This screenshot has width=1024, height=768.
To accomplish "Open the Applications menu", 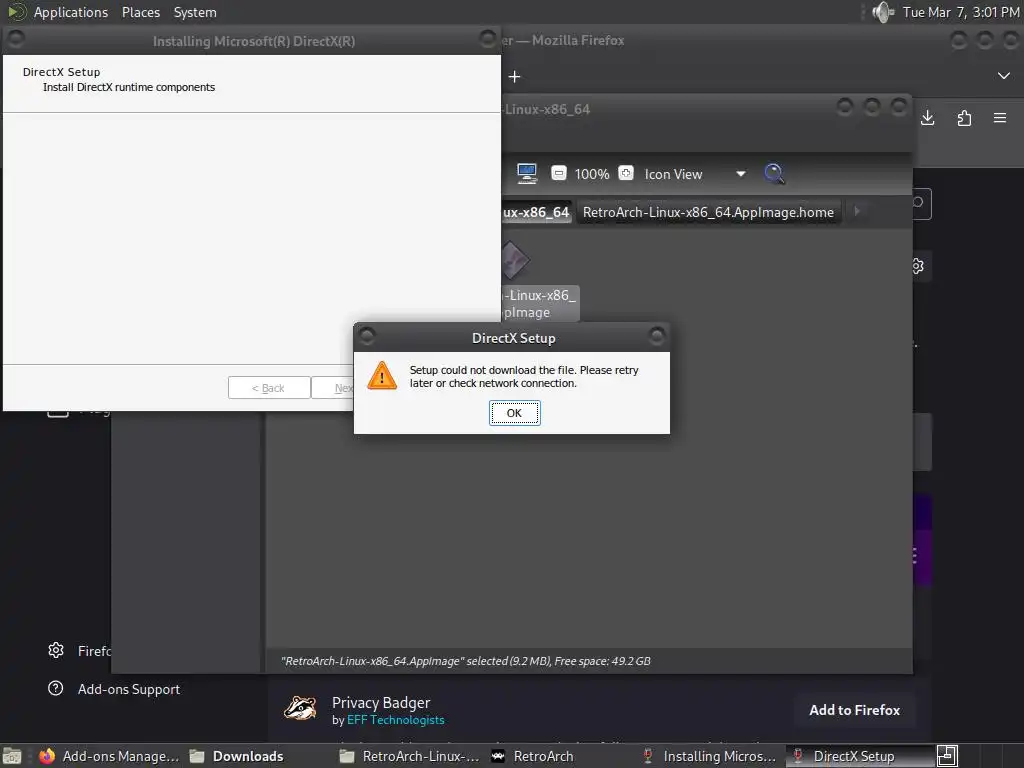I will click(x=71, y=12).
